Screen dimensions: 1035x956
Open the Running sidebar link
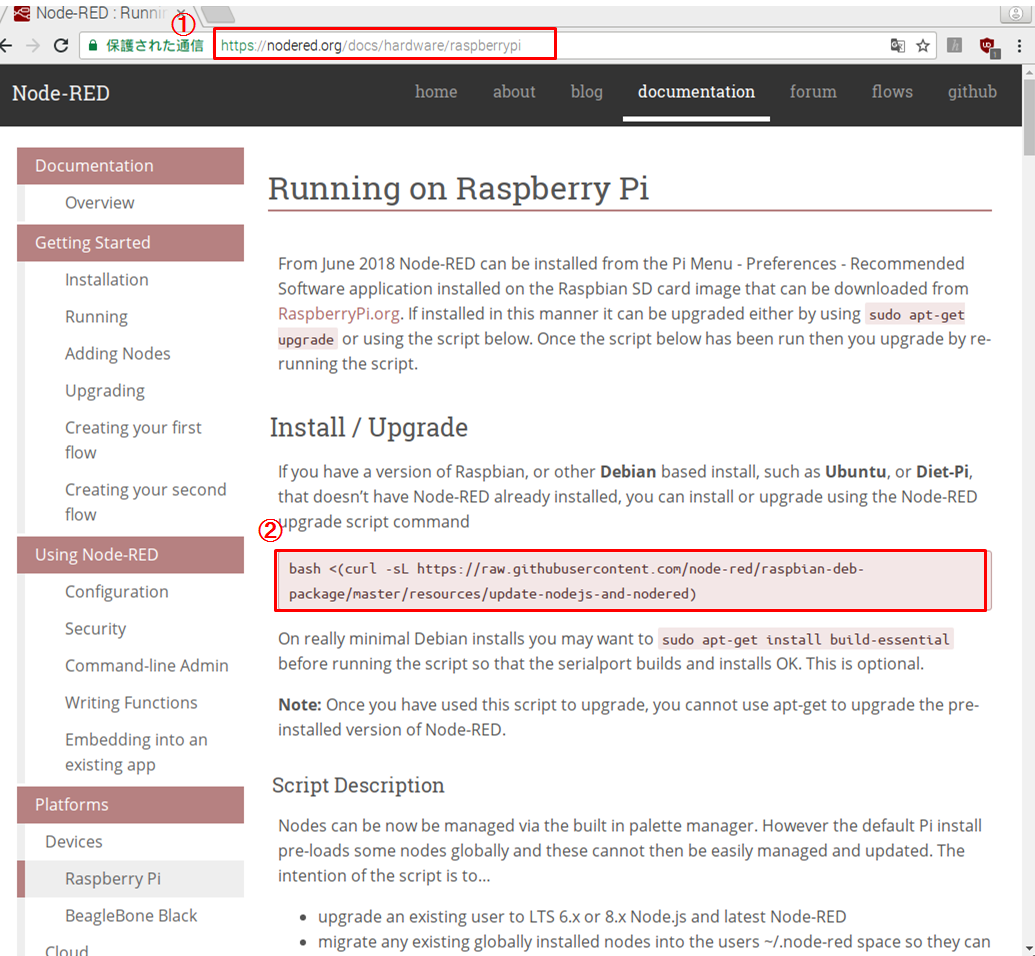coord(96,317)
